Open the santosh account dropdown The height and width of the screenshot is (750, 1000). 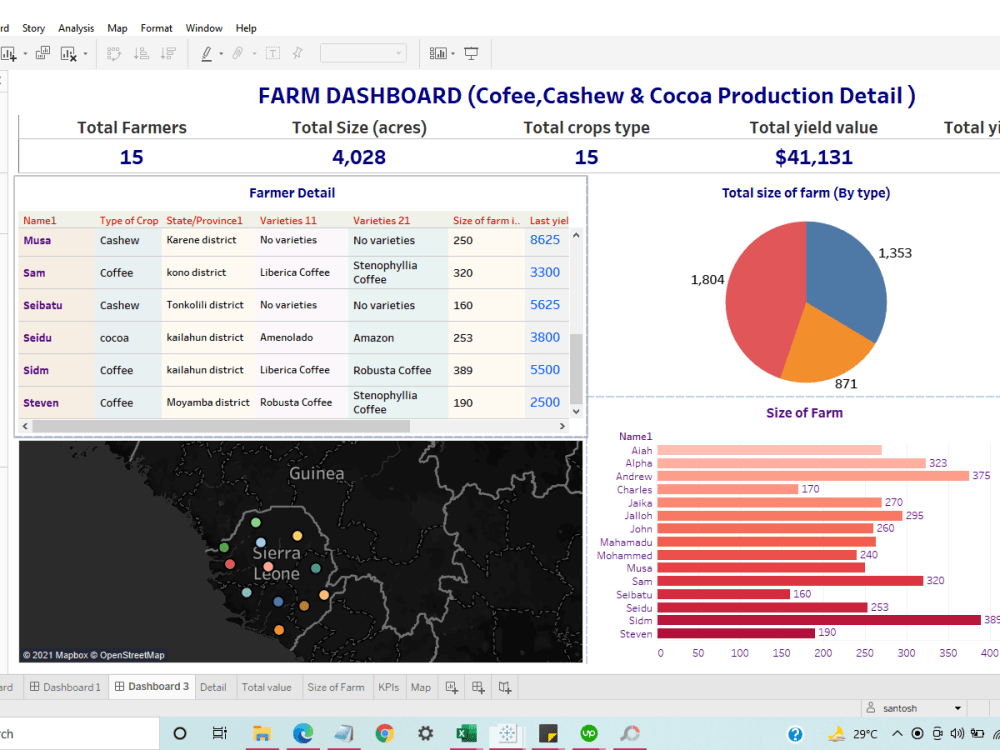(x=913, y=708)
